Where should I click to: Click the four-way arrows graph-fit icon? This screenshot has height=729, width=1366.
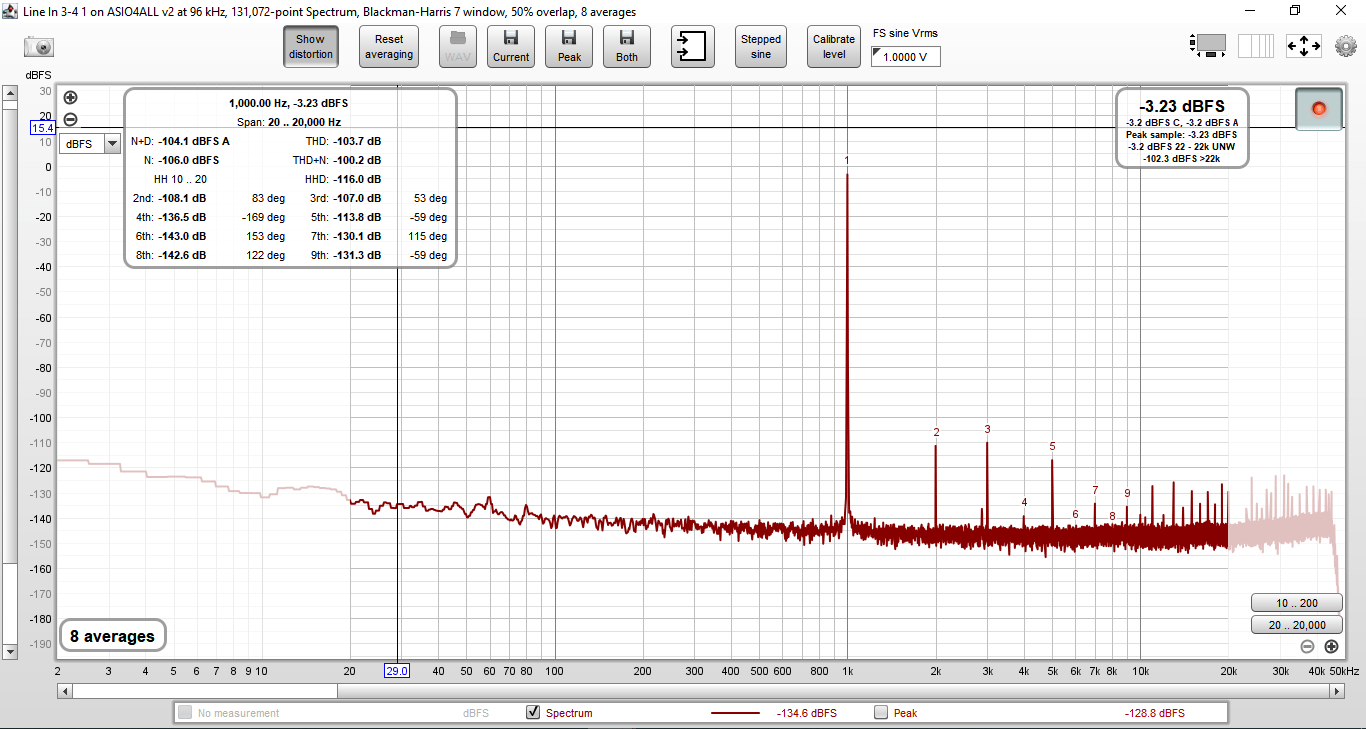(x=1303, y=46)
